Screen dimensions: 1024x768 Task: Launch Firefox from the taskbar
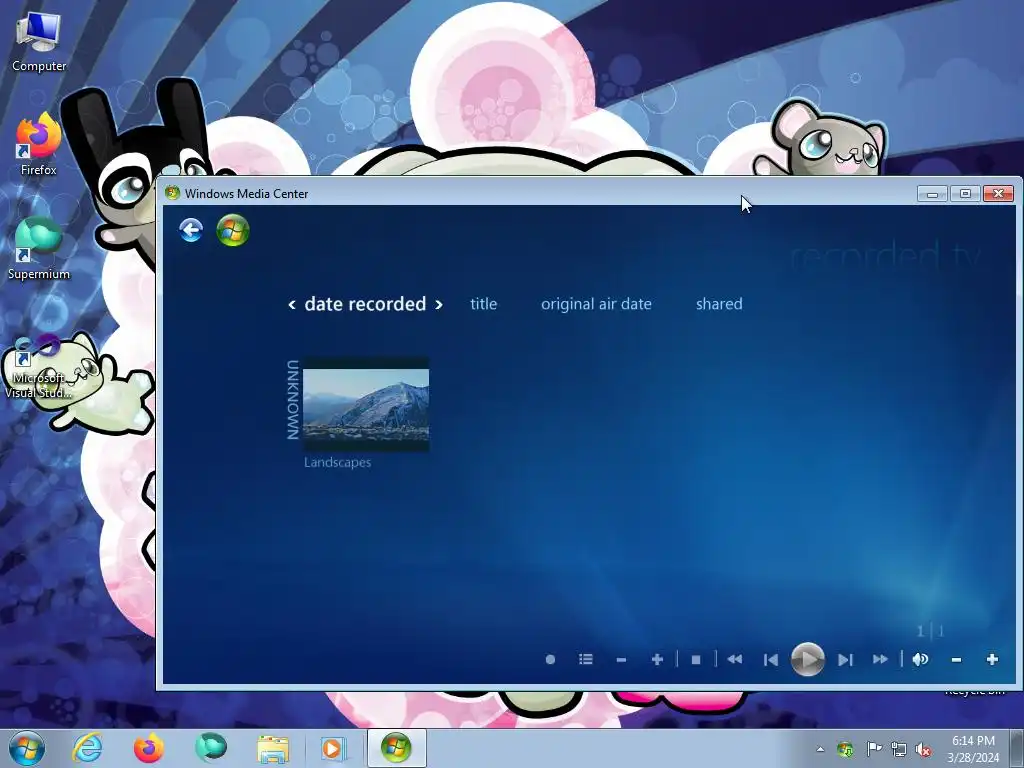[149, 748]
